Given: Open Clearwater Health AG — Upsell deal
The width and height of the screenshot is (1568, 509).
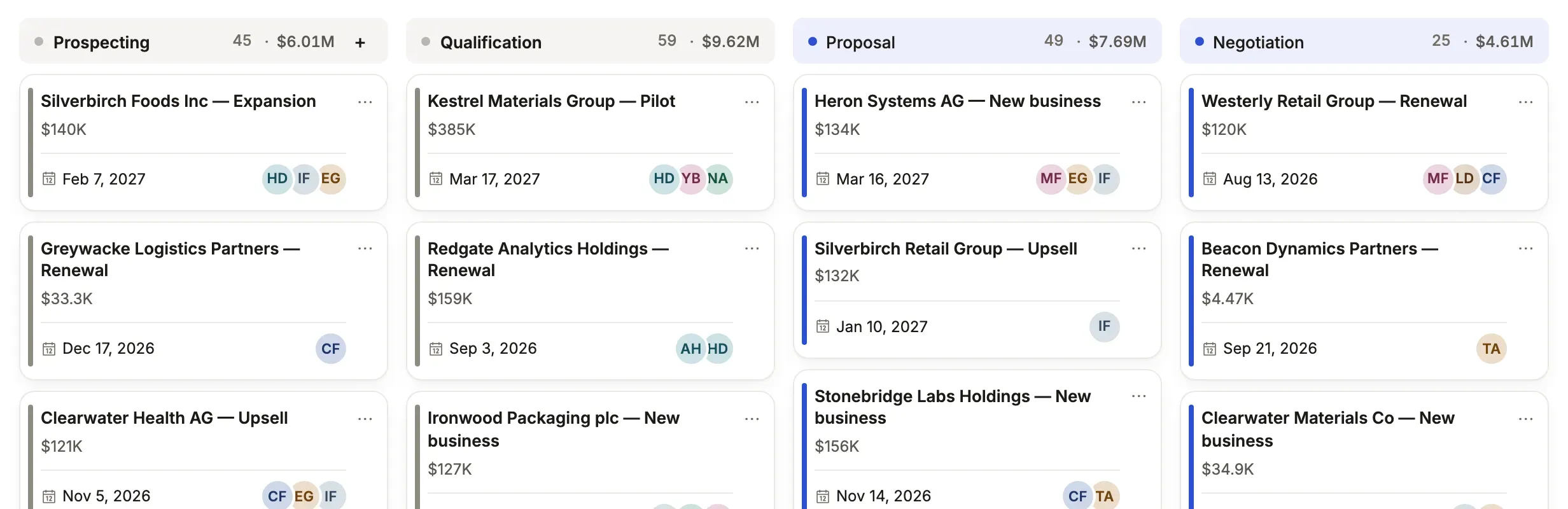Looking at the screenshot, I should [164, 418].
